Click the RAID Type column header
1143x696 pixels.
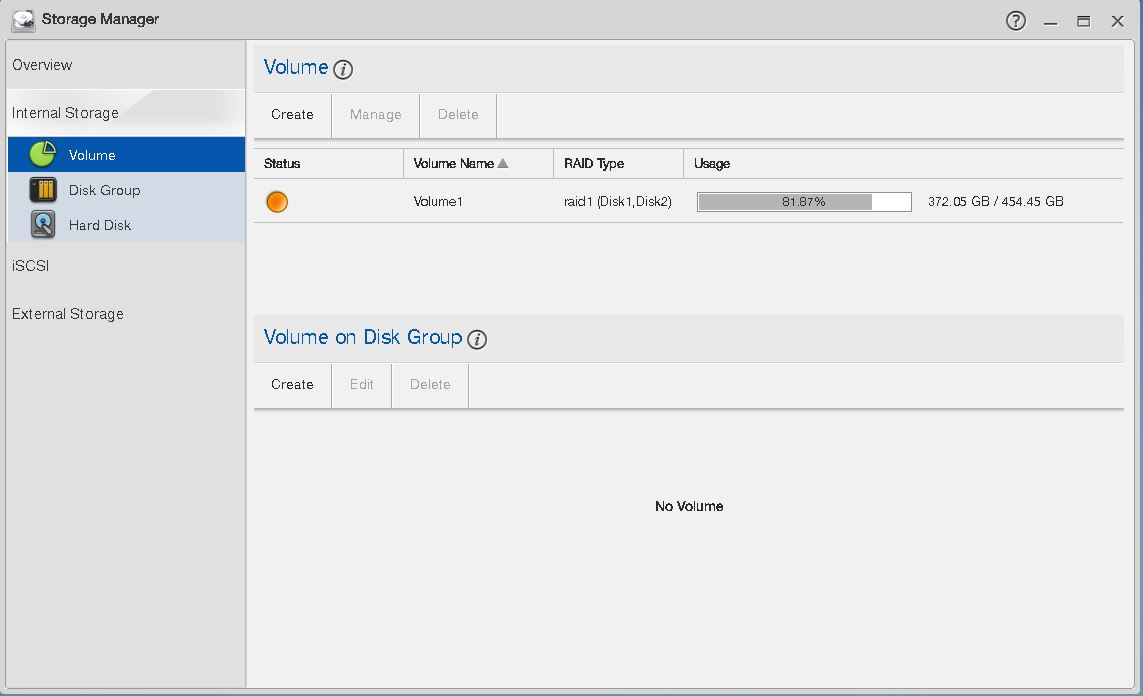tap(618, 163)
